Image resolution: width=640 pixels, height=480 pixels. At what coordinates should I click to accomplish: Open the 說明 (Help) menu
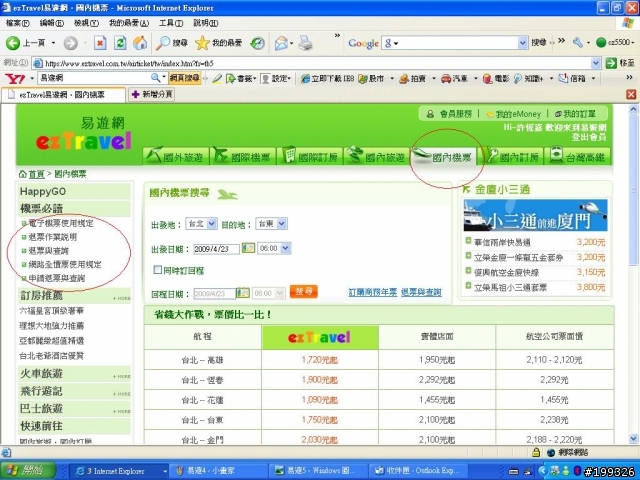tap(205, 23)
